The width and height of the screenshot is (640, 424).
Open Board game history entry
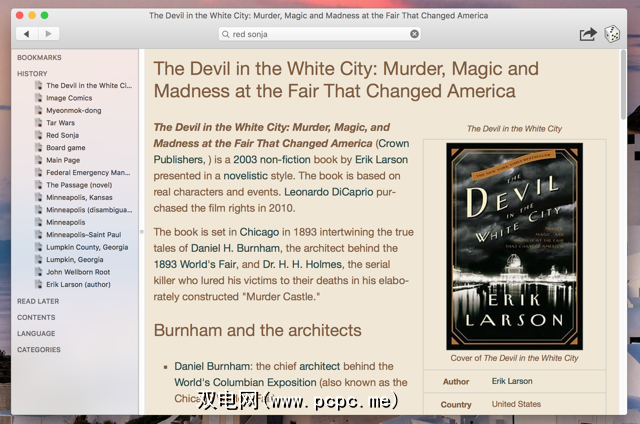(66, 148)
